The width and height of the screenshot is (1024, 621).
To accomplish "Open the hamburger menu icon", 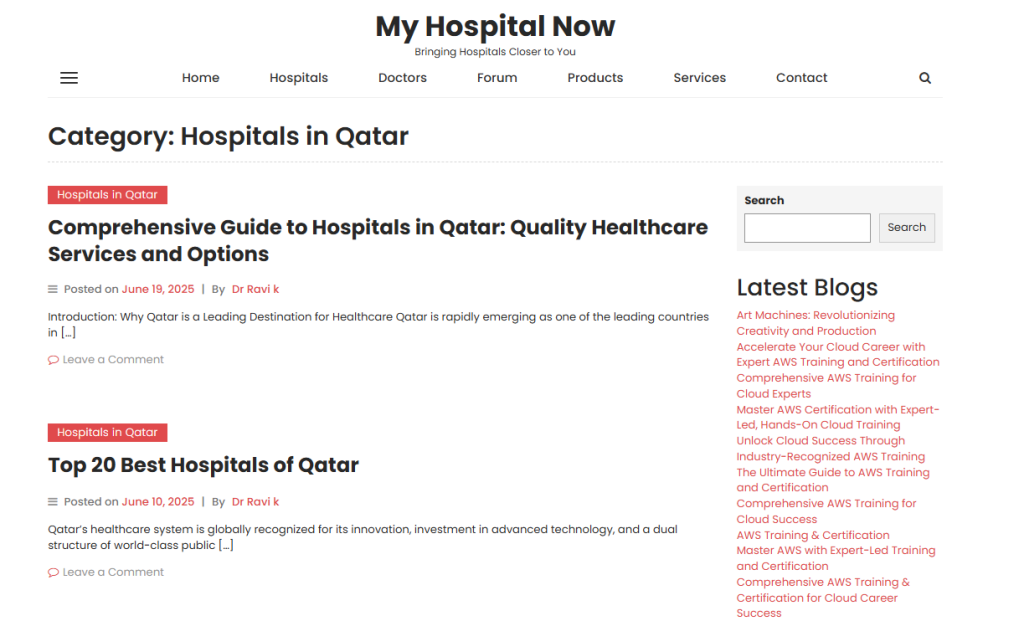I will tap(69, 78).
